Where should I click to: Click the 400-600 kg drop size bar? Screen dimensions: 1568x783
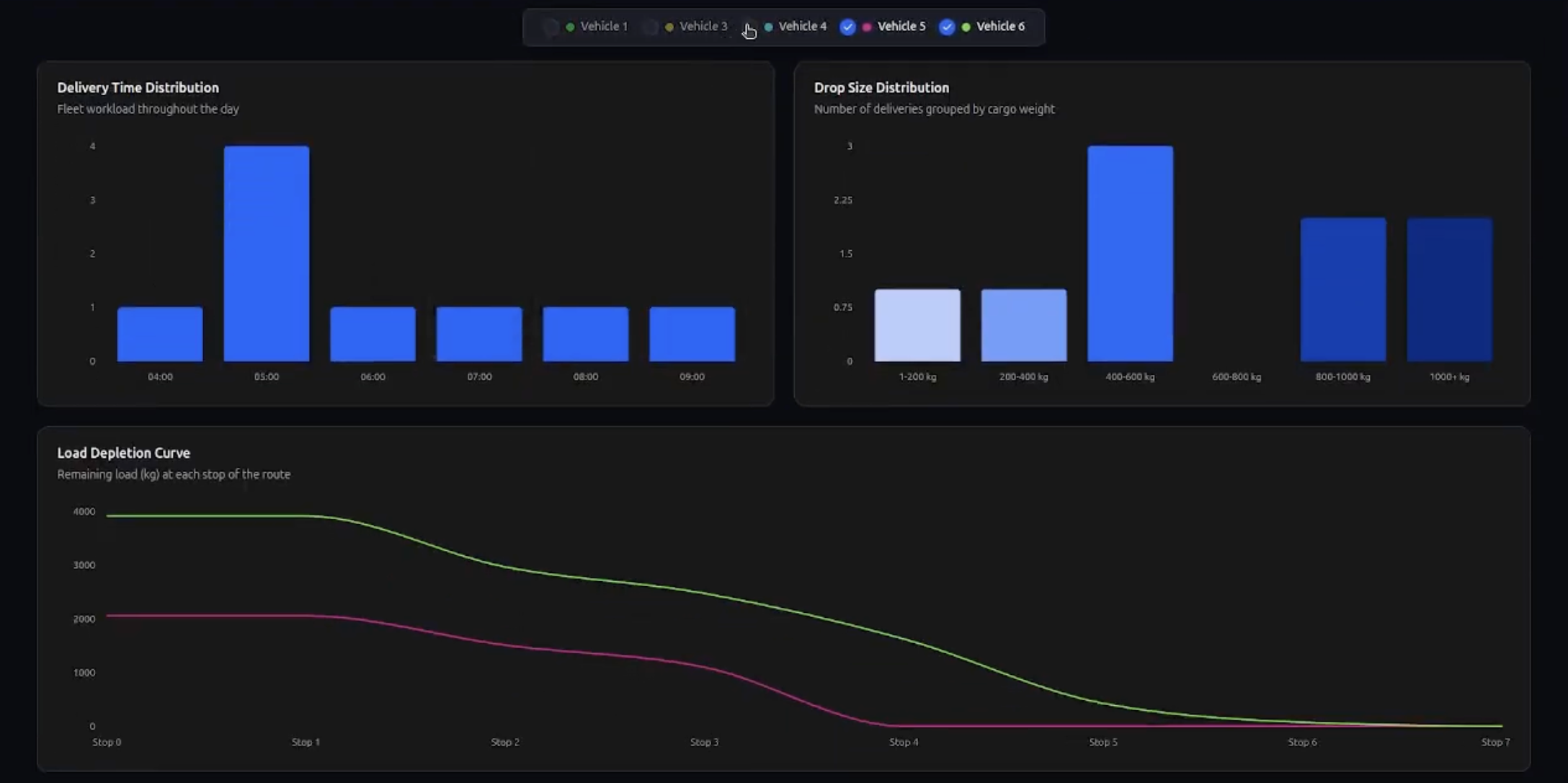pyautogui.click(x=1130, y=254)
